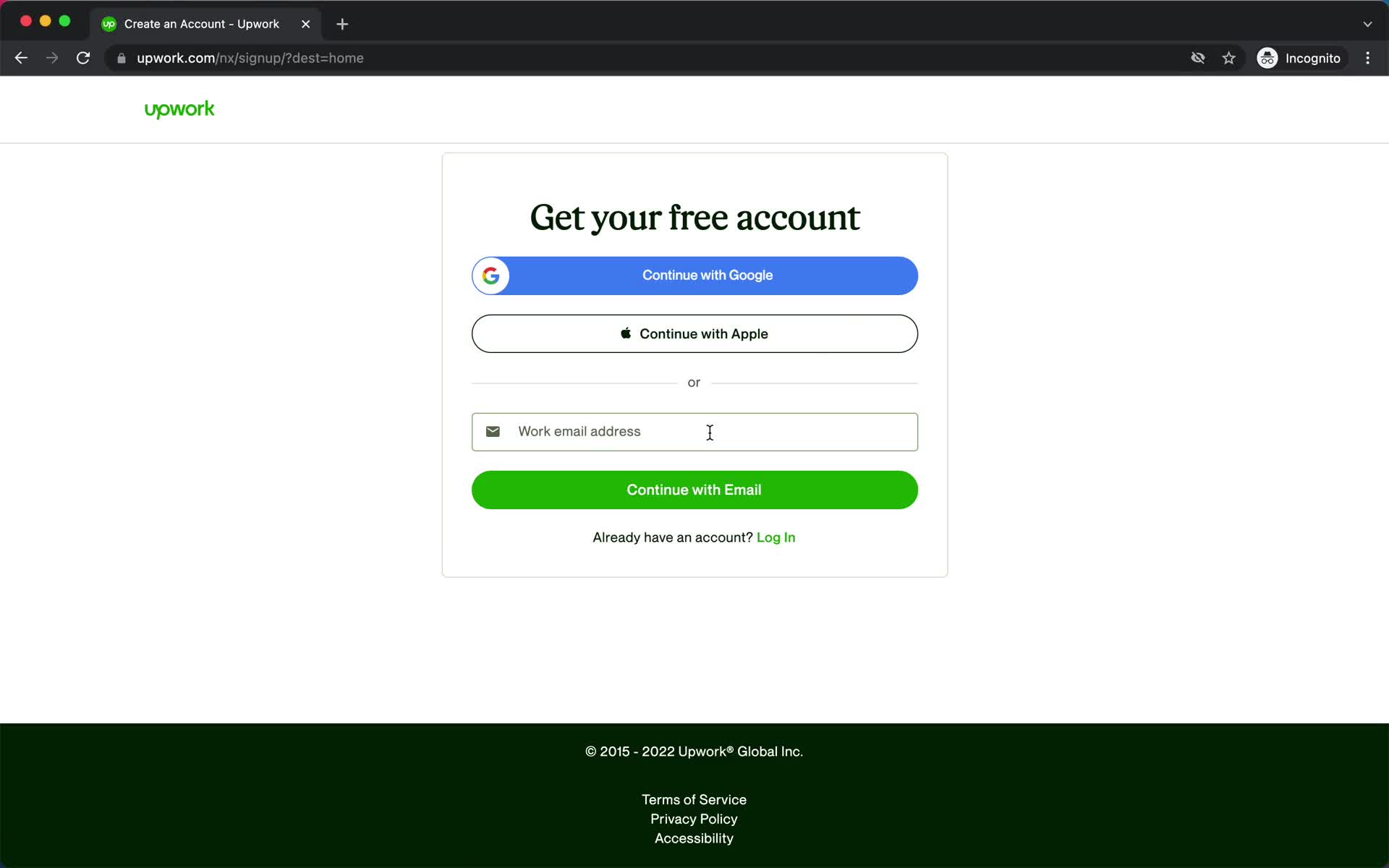
Task: Close the Create an Account tab
Action: [x=306, y=24]
